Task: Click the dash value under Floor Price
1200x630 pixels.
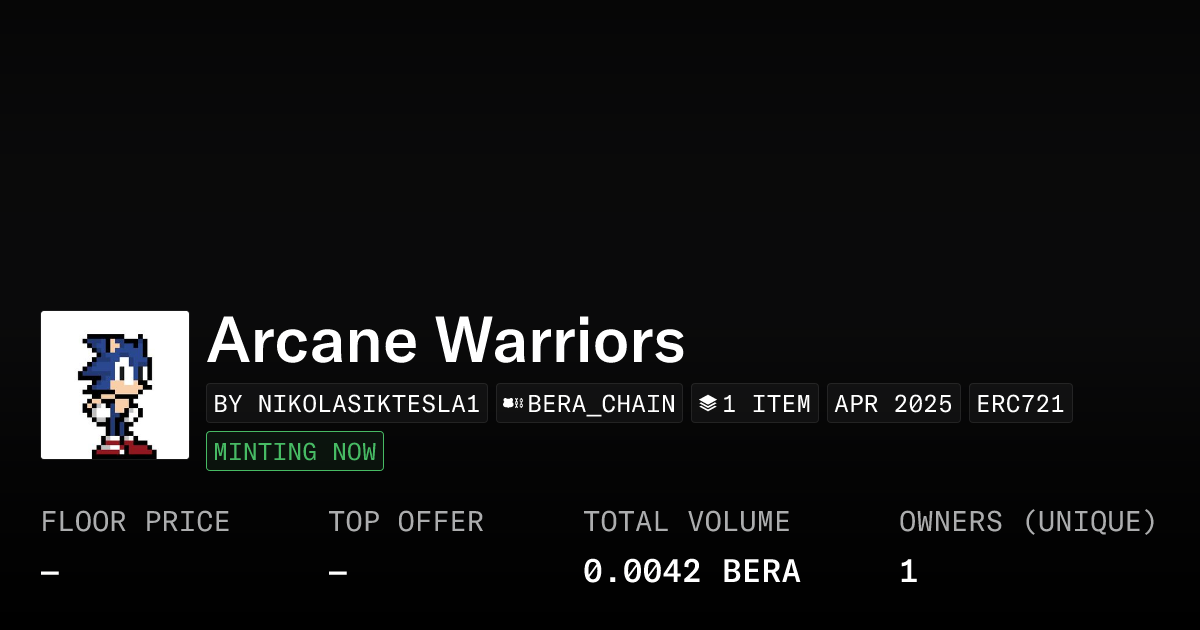Action: coord(50,573)
